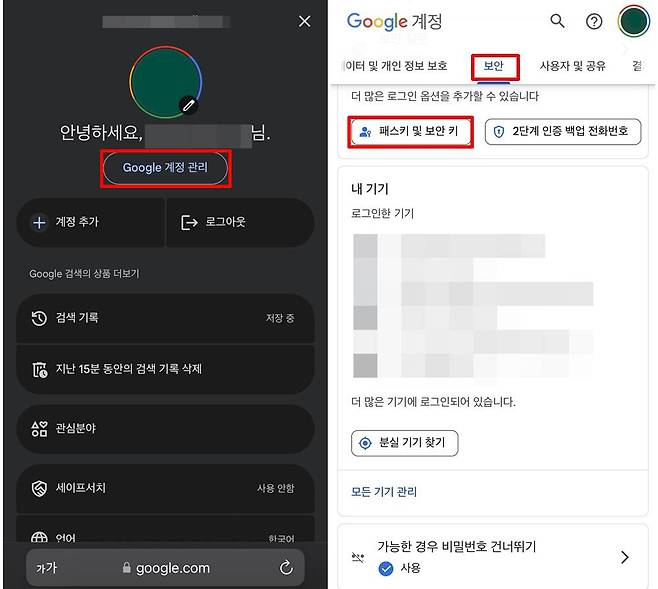
Task: Select 계정 추가 label
Action: tap(77, 222)
